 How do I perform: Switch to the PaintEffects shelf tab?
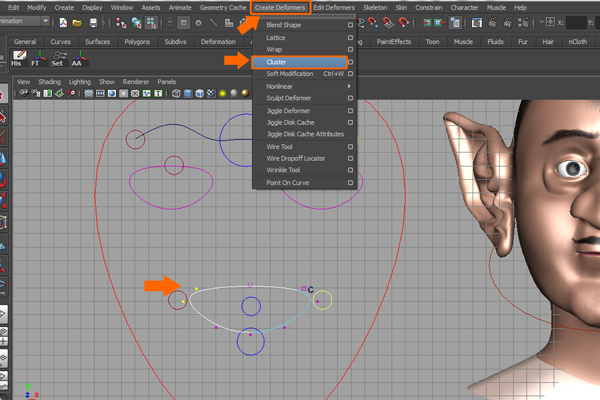click(x=393, y=42)
